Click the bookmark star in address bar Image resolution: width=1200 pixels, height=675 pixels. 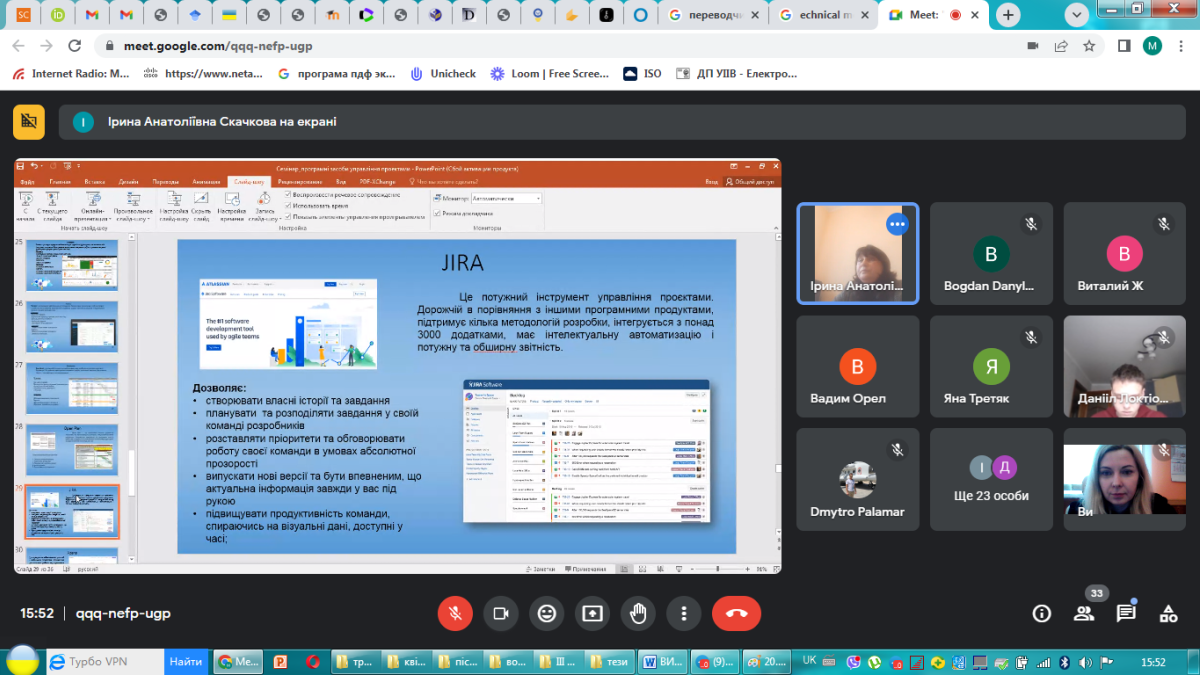point(1089,46)
